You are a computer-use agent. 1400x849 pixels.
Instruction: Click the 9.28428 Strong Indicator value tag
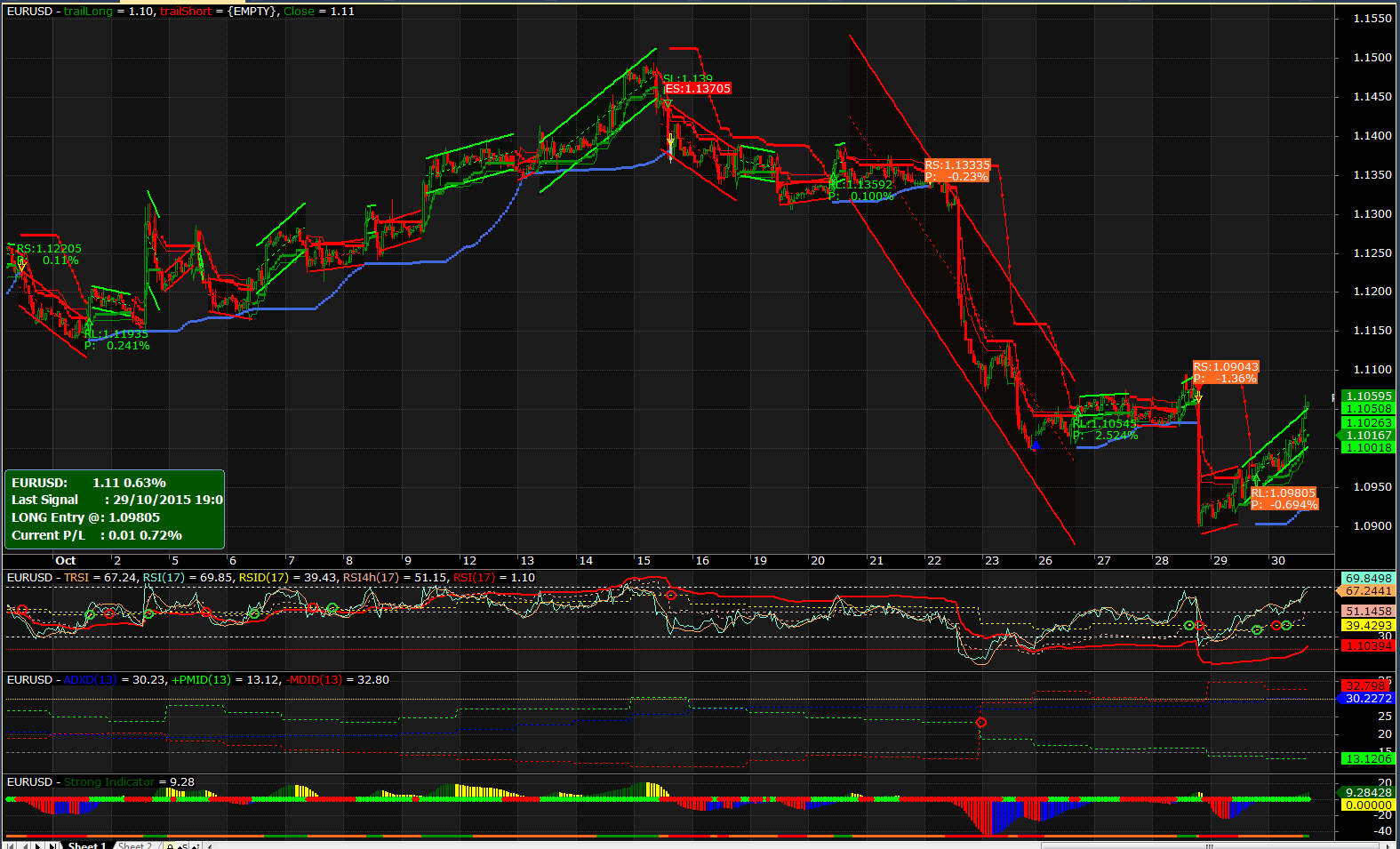1366,793
